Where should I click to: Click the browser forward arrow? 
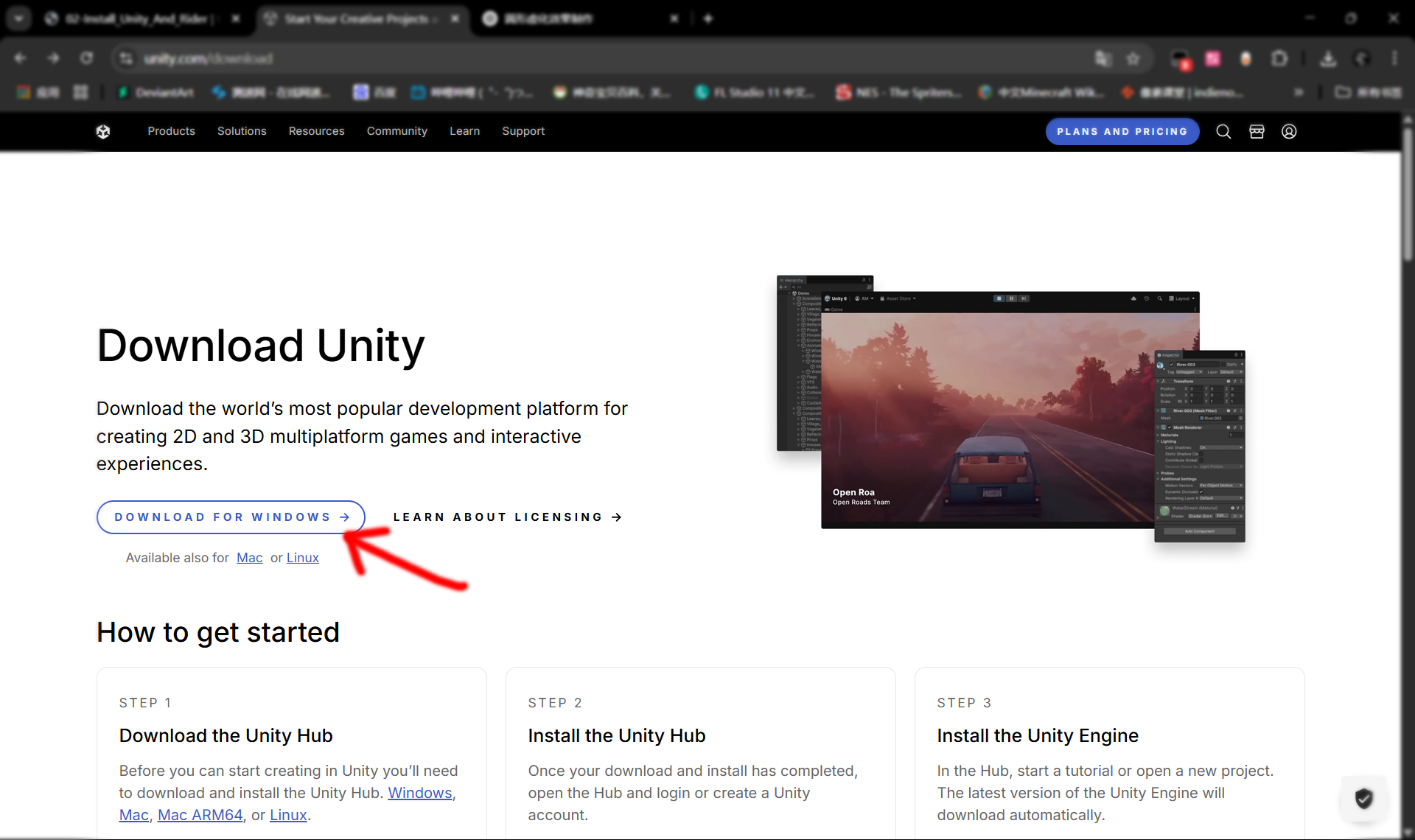(x=53, y=57)
